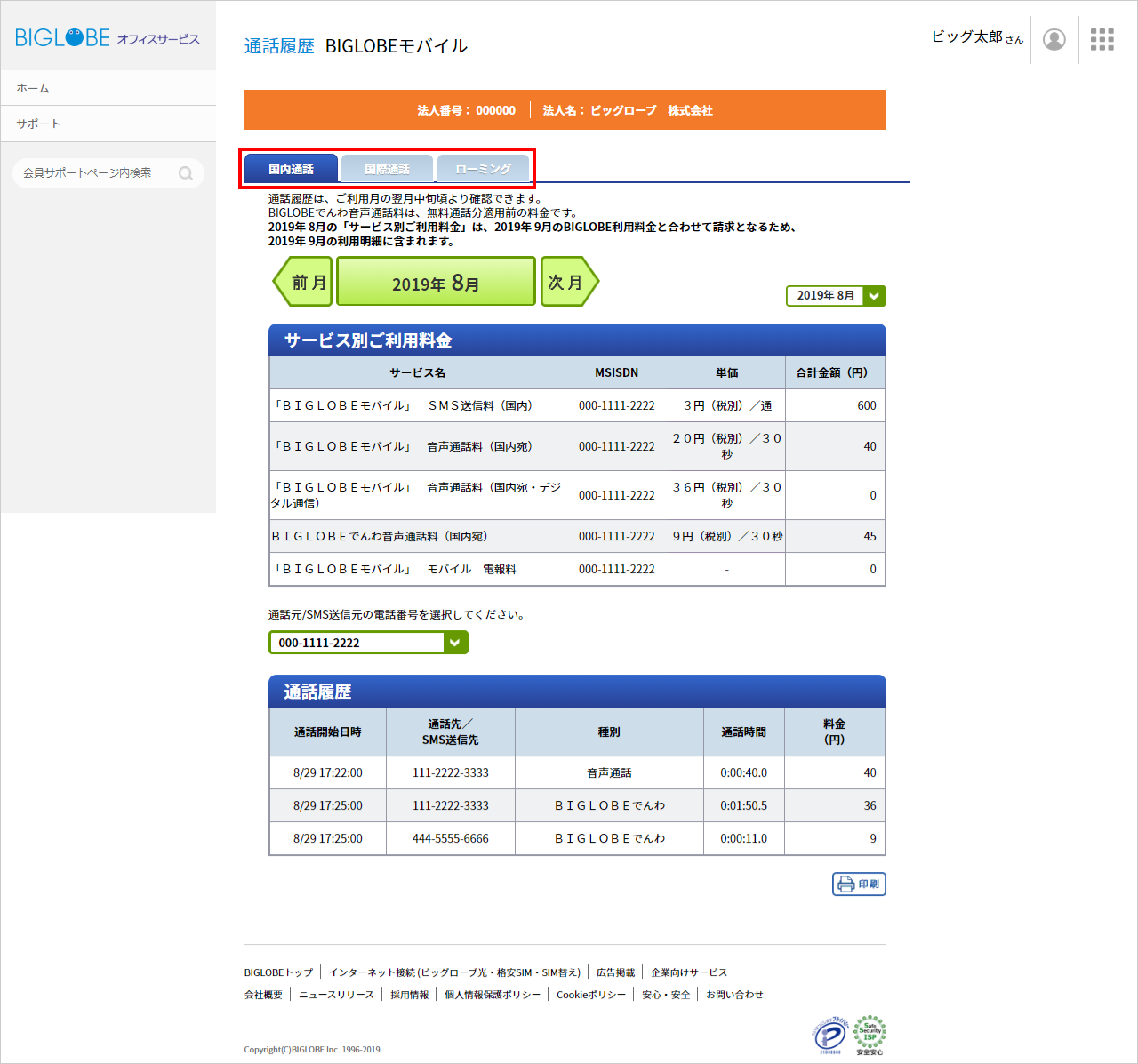The width and height of the screenshot is (1138, 1064).
Task: Click the MSISDN column header
Action: pyautogui.click(x=616, y=373)
